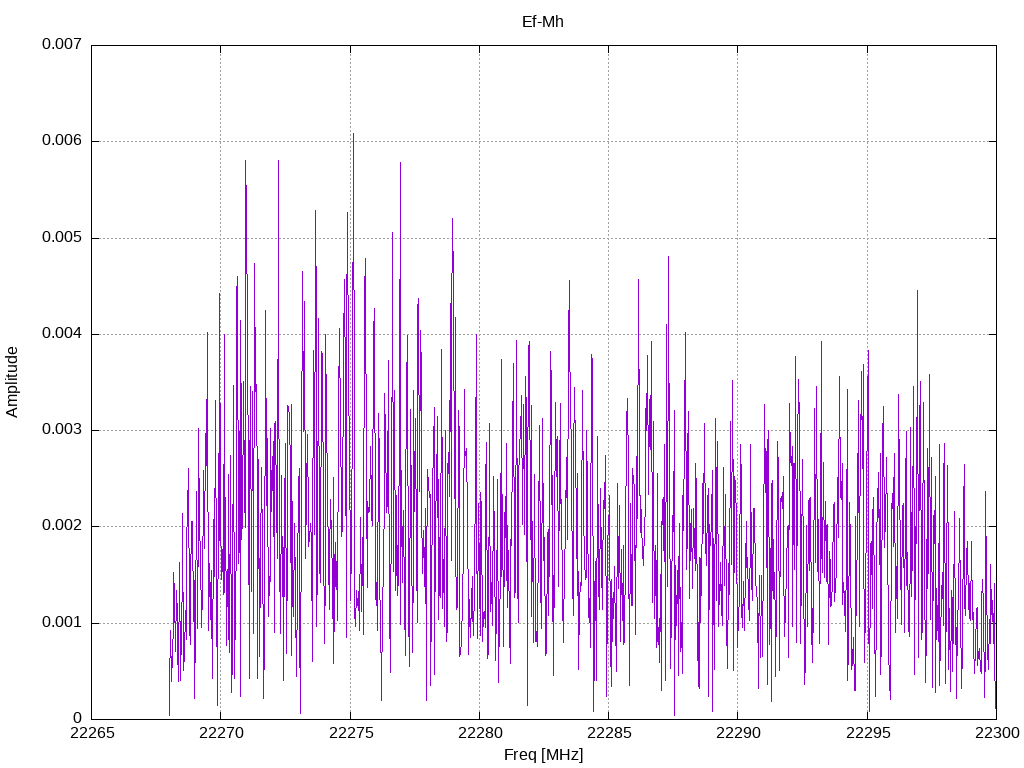Click the y-axis value 0.004
1024x768 pixels.
[x=62, y=333]
